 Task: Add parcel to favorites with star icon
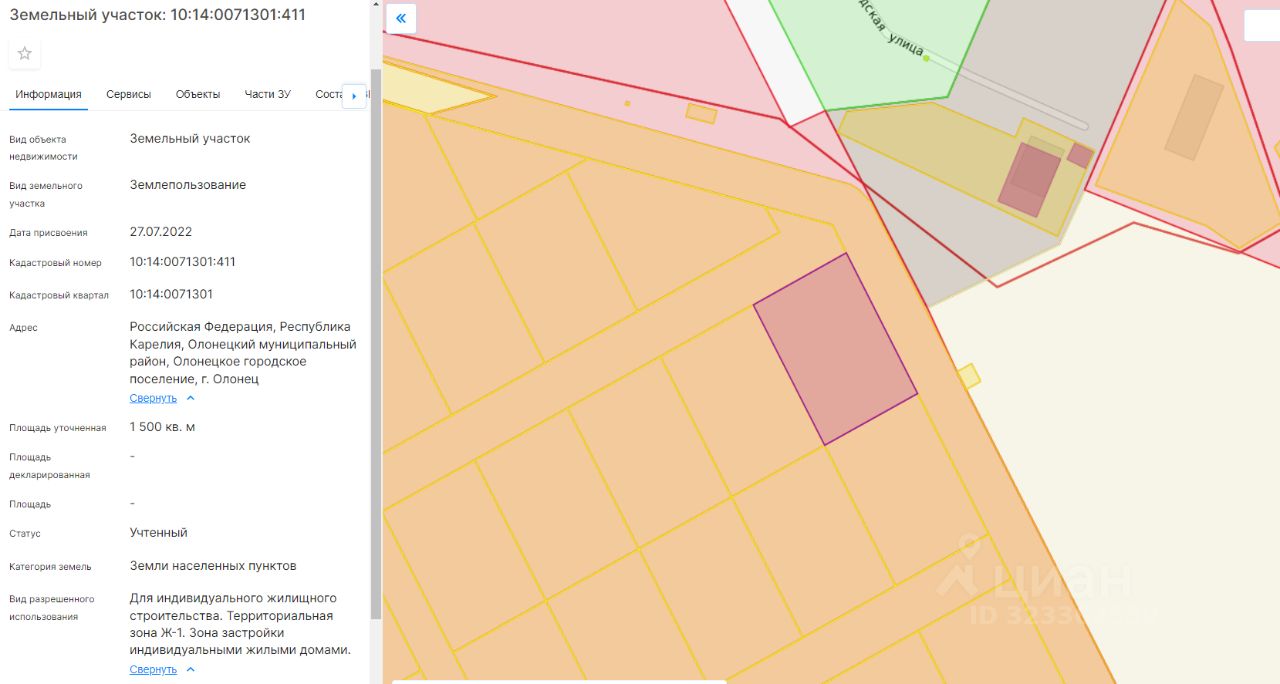25,54
